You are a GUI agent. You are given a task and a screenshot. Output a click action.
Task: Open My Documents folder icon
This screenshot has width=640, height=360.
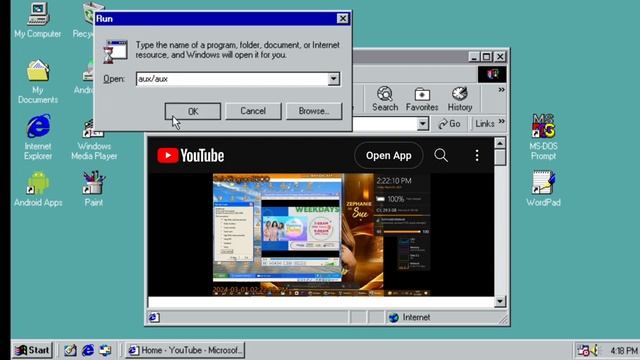click(x=38, y=82)
